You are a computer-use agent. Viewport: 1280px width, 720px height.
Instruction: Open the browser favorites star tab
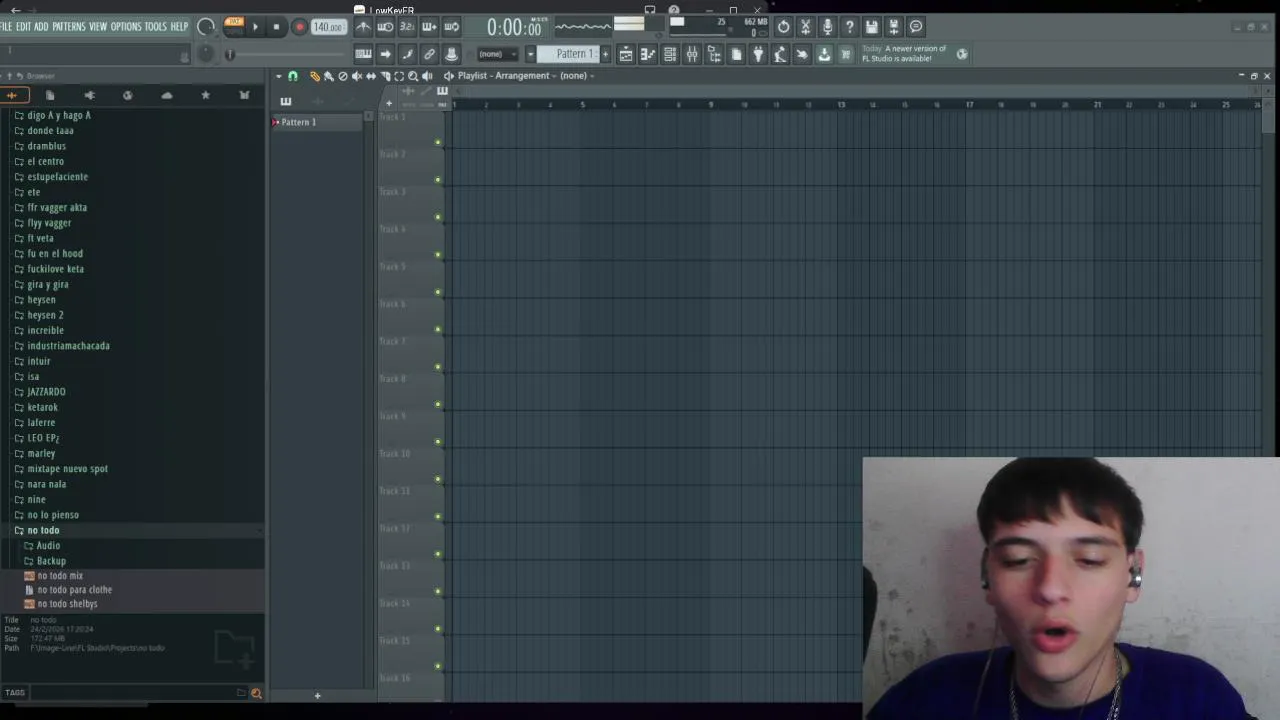coord(205,95)
